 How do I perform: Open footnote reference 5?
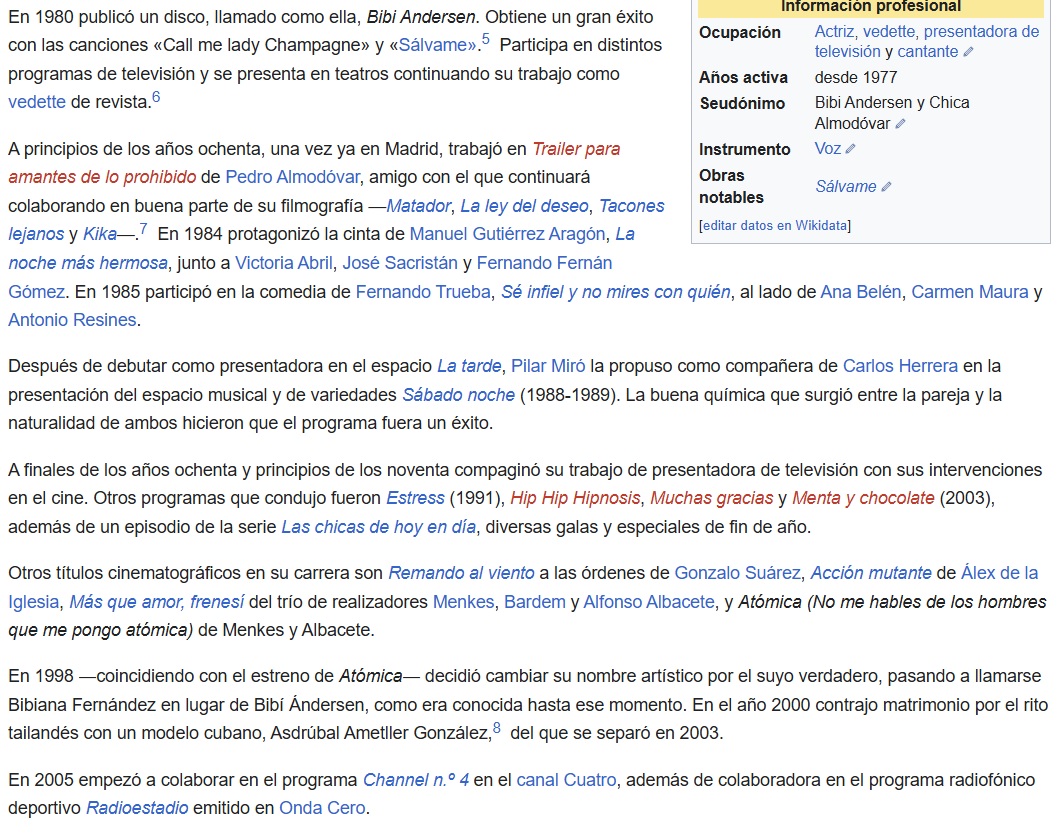pyautogui.click(x=486, y=40)
